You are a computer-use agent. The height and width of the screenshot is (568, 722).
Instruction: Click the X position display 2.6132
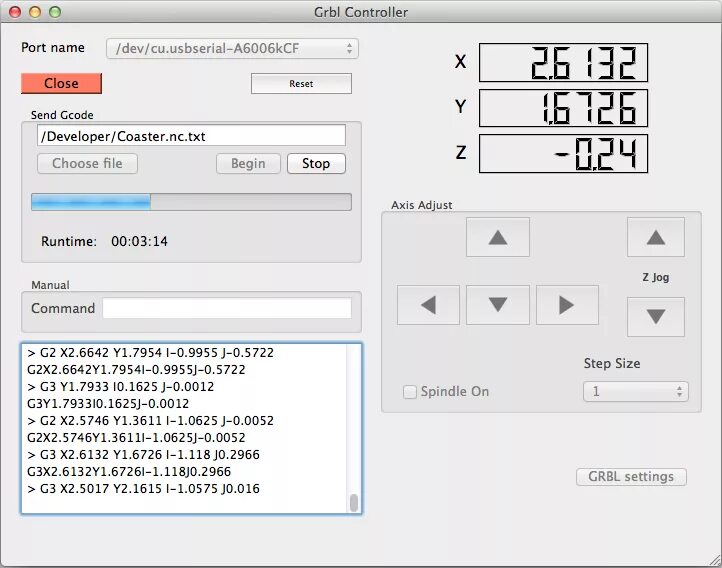[563, 63]
